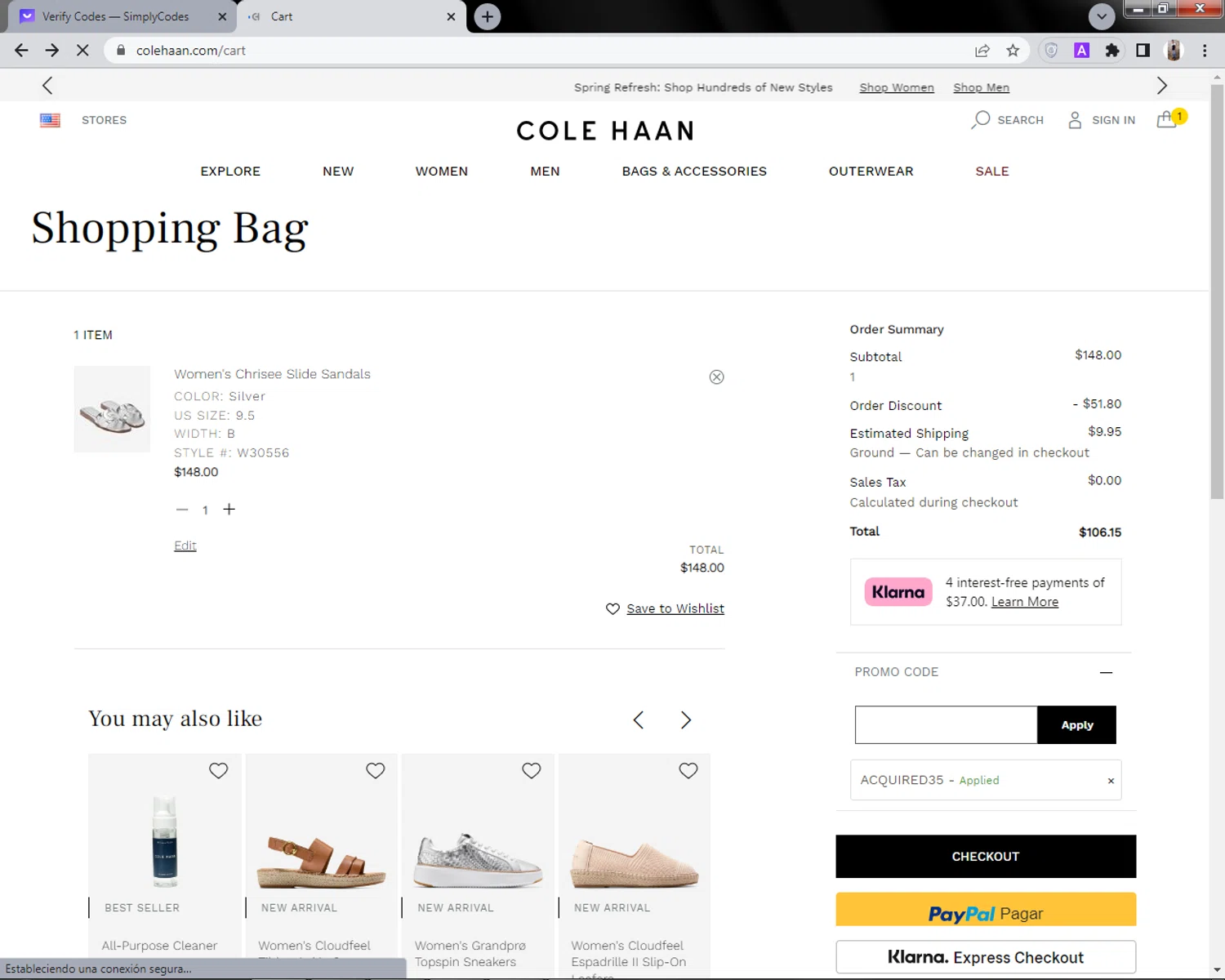This screenshot has height=980, width=1225.
Task: Open the All-Purpose Cleaner product image
Action: (x=165, y=841)
